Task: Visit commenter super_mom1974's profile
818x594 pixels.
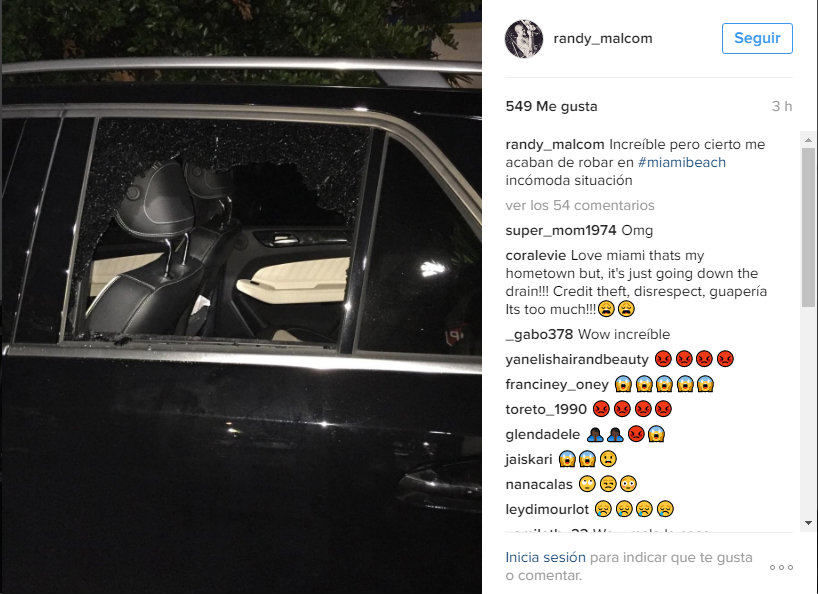Action: (x=560, y=231)
